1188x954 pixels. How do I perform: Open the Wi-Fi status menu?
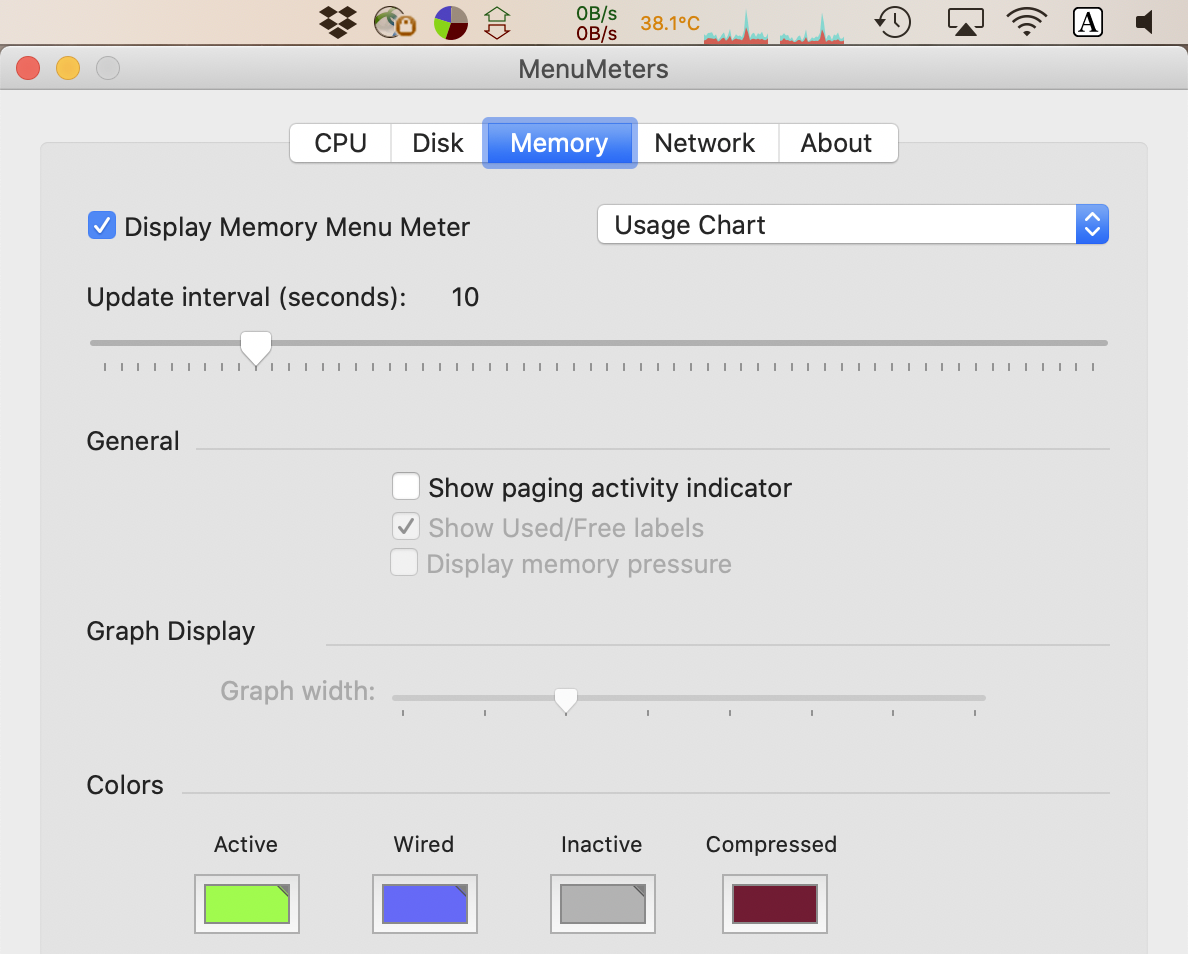1027,22
